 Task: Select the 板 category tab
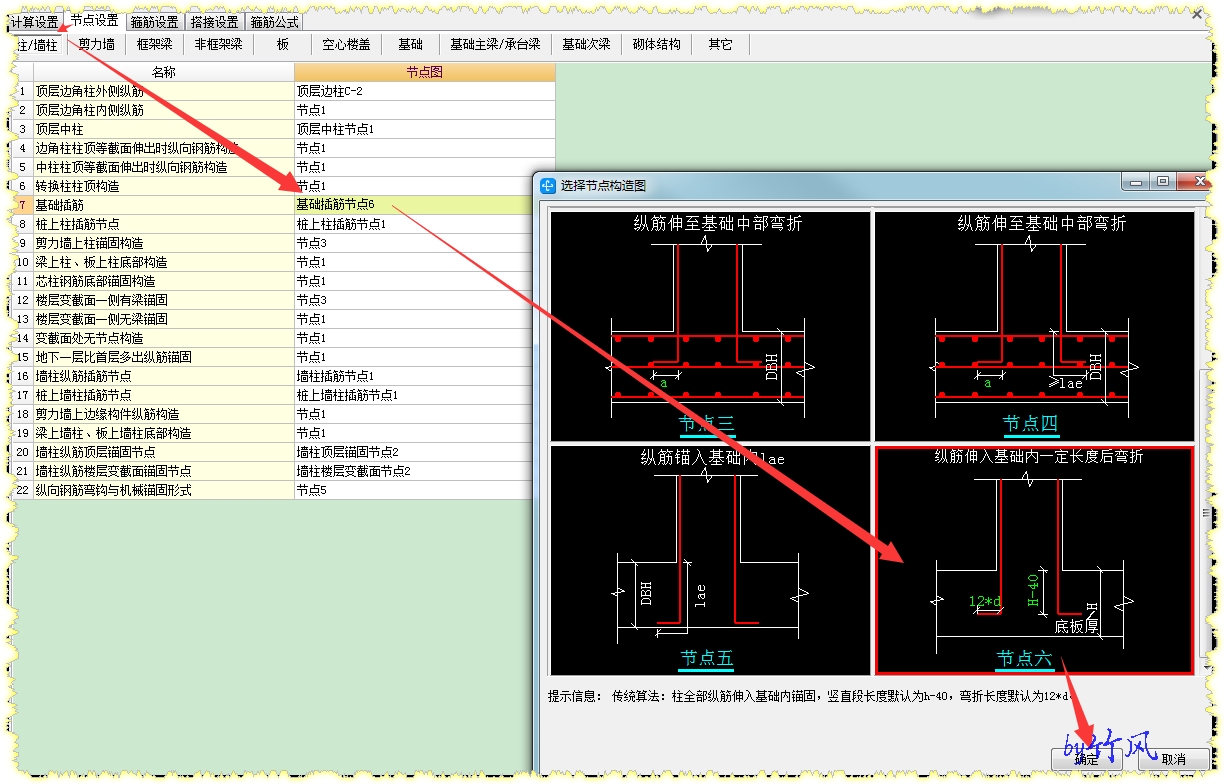[283, 44]
